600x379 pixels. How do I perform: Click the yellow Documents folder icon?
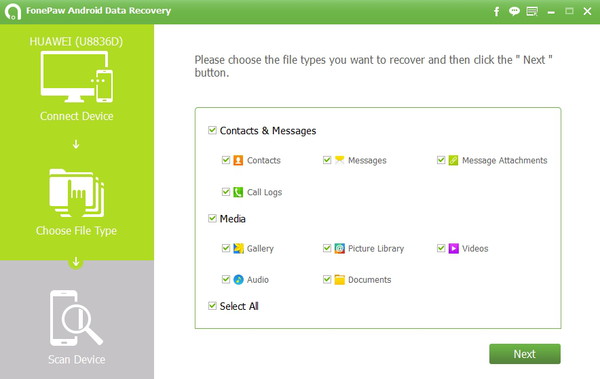[x=339, y=279]
